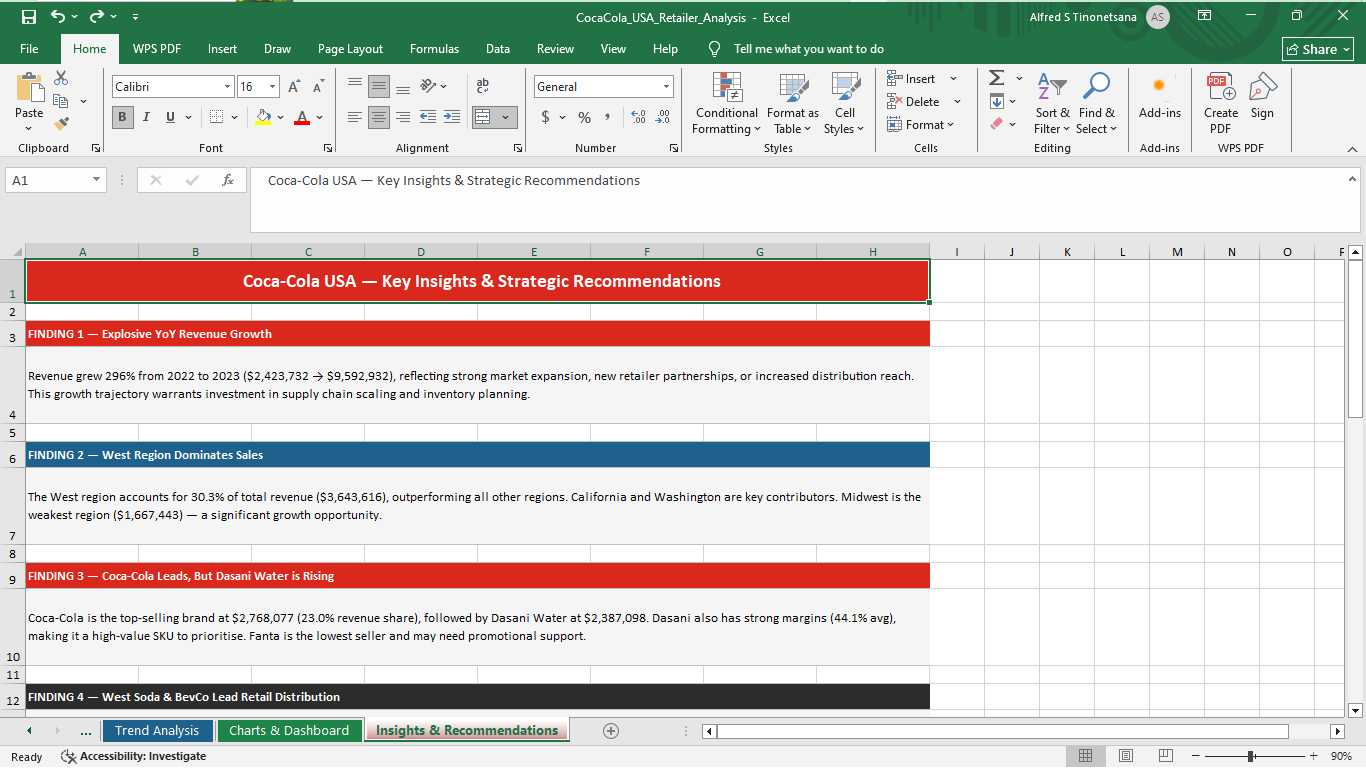Click the Undo arrow icon
Screen dimensions: 1366x768
[58, 17]
